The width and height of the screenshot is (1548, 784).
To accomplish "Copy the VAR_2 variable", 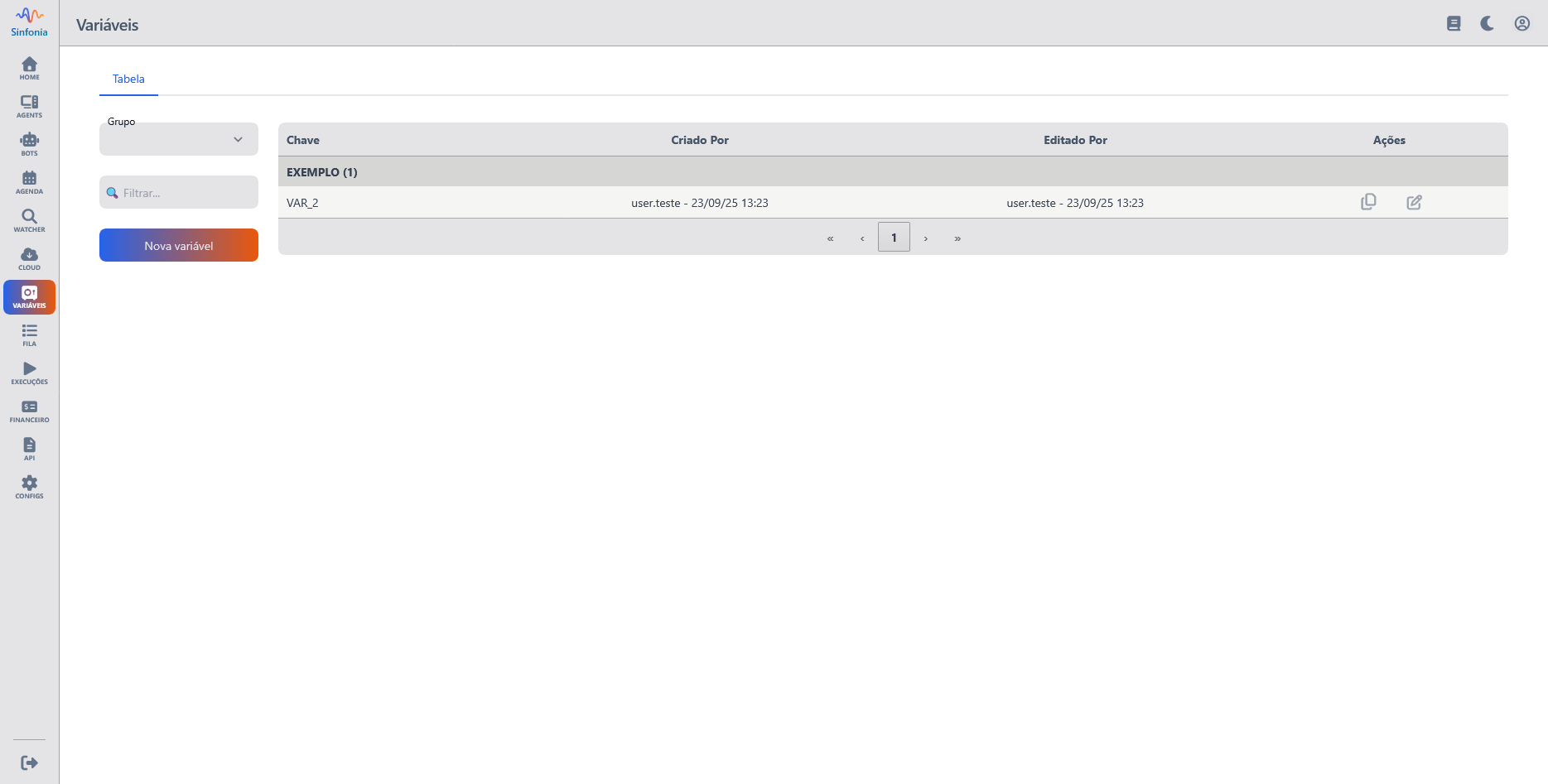I will tap(1368, 202).
